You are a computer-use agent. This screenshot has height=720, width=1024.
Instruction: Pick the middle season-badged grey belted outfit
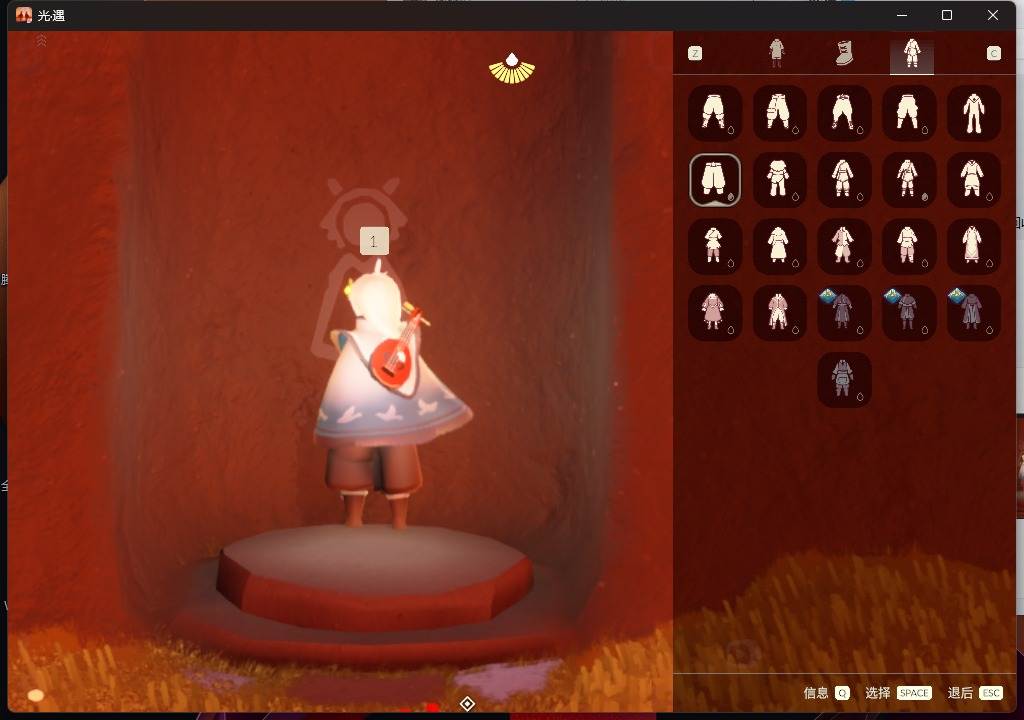pos(908,313)
